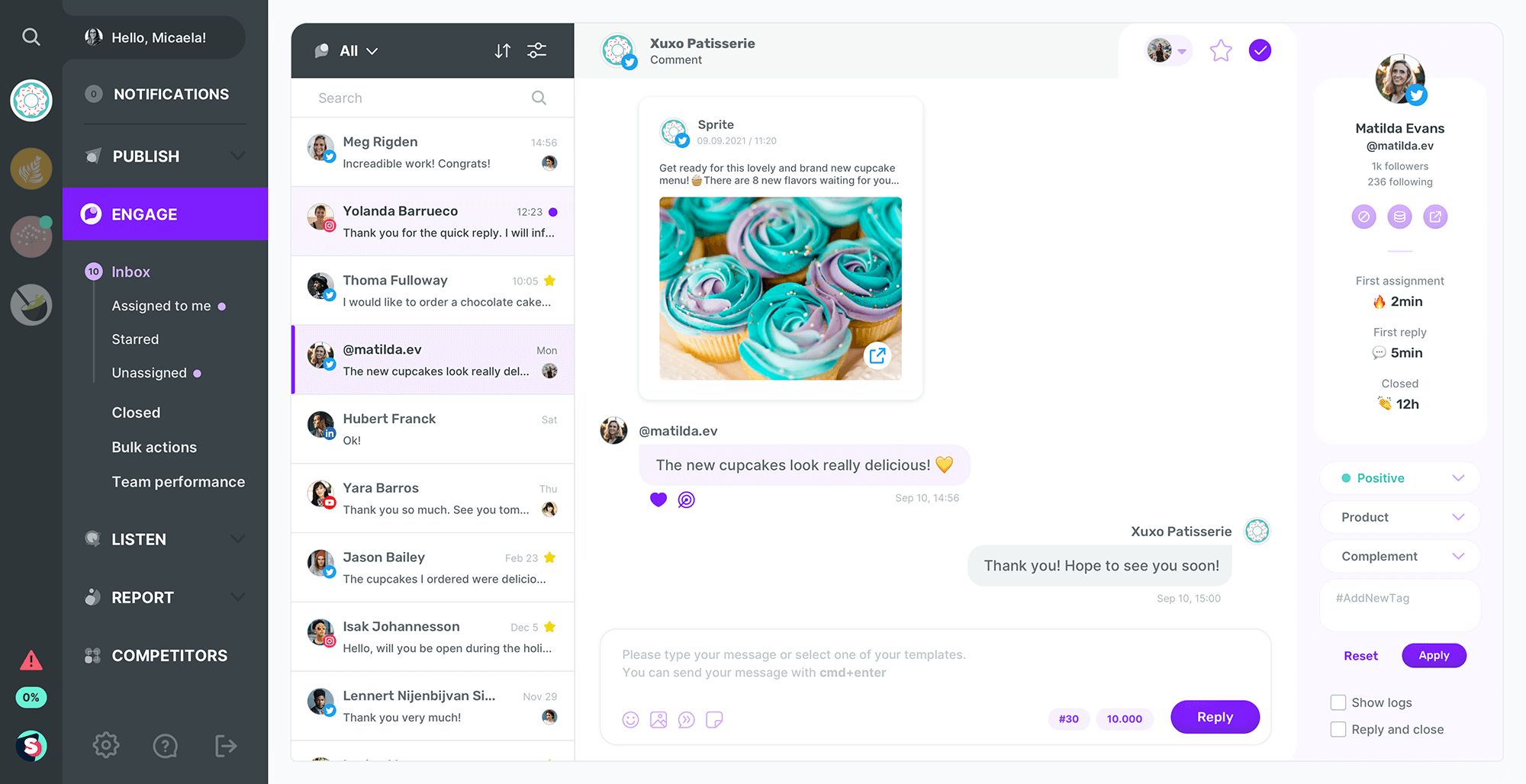The width and height of the screenshot is (1526, 784).
Task: Go to Inbox with 10 badge
Action: 118,272
